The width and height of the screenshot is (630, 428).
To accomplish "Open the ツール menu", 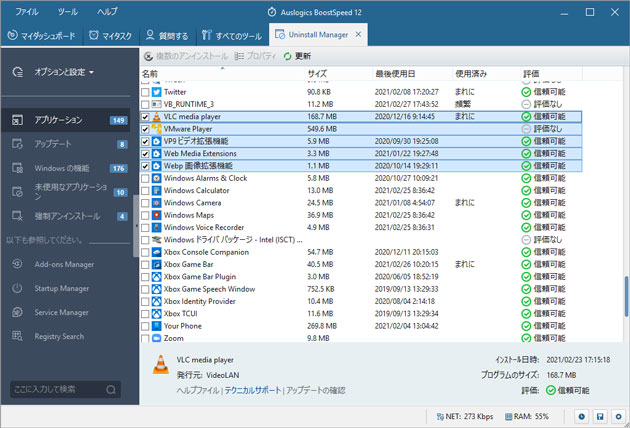I will (x=68, y=11).
